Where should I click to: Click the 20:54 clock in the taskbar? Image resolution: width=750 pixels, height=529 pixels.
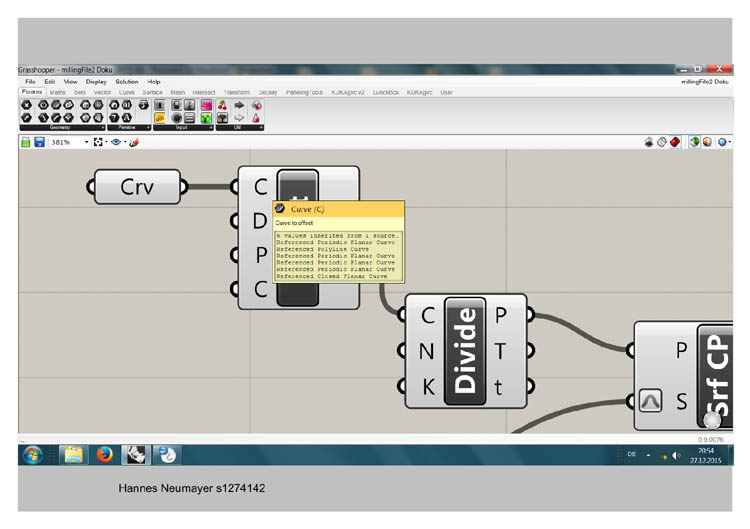click(x=706, y=451)
